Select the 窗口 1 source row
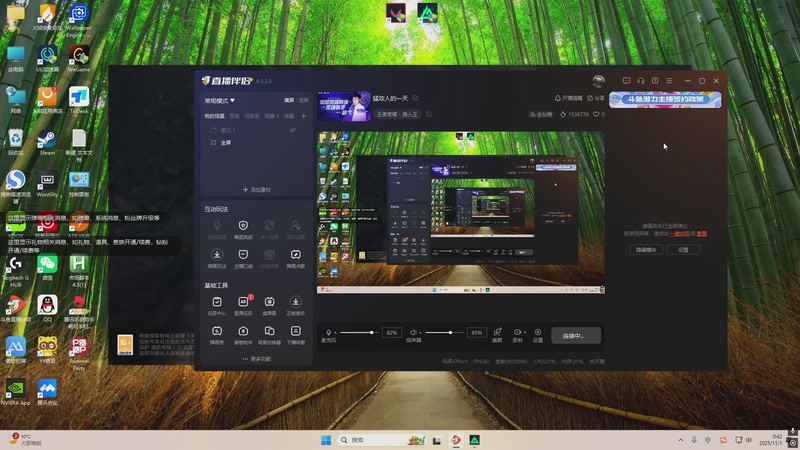The width and height of the screenshot is (800, 450). click(256, 130)
